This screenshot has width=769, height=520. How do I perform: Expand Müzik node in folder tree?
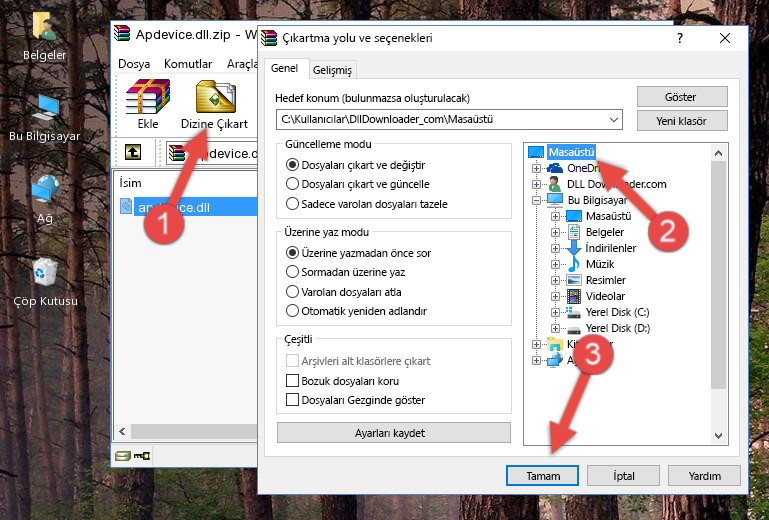[x=555, y=264]
